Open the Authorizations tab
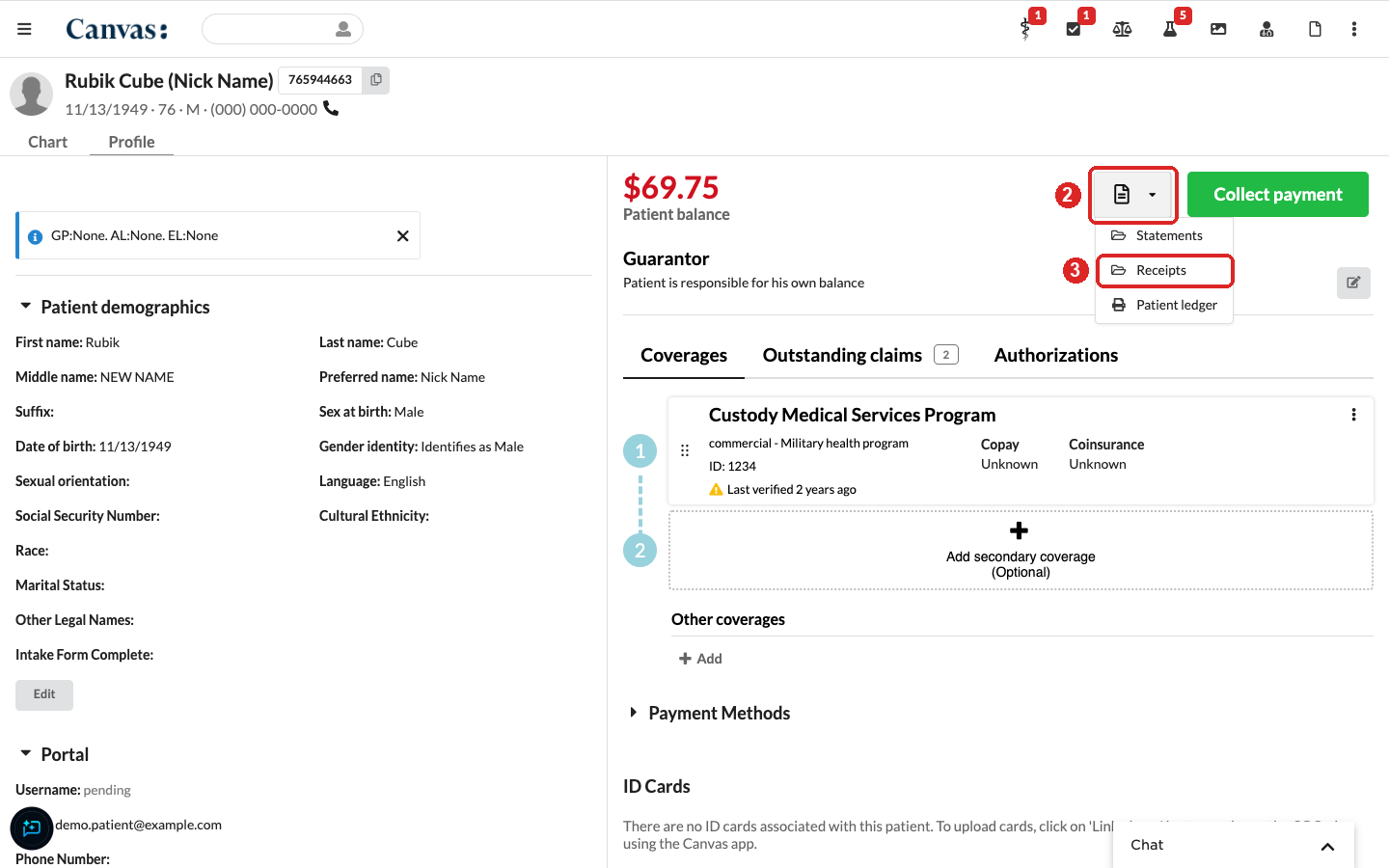 [x=1056, y=355]
